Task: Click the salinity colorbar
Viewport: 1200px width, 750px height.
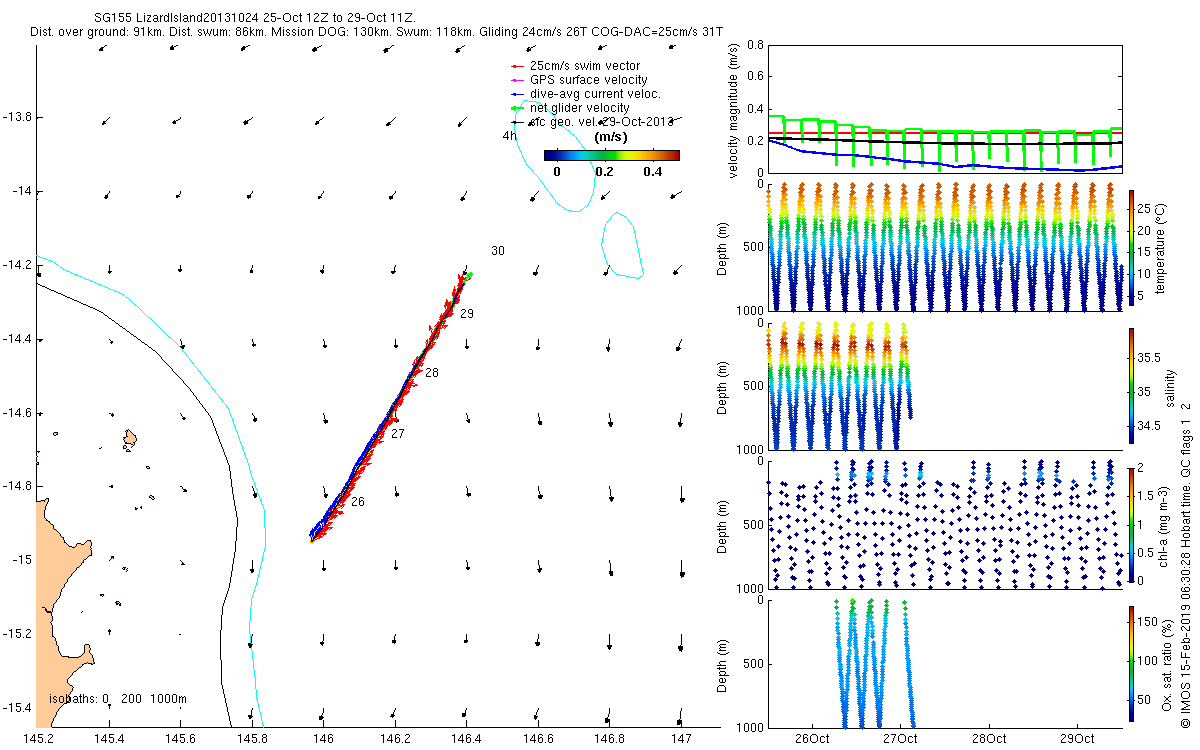Action: (1131, 388)
